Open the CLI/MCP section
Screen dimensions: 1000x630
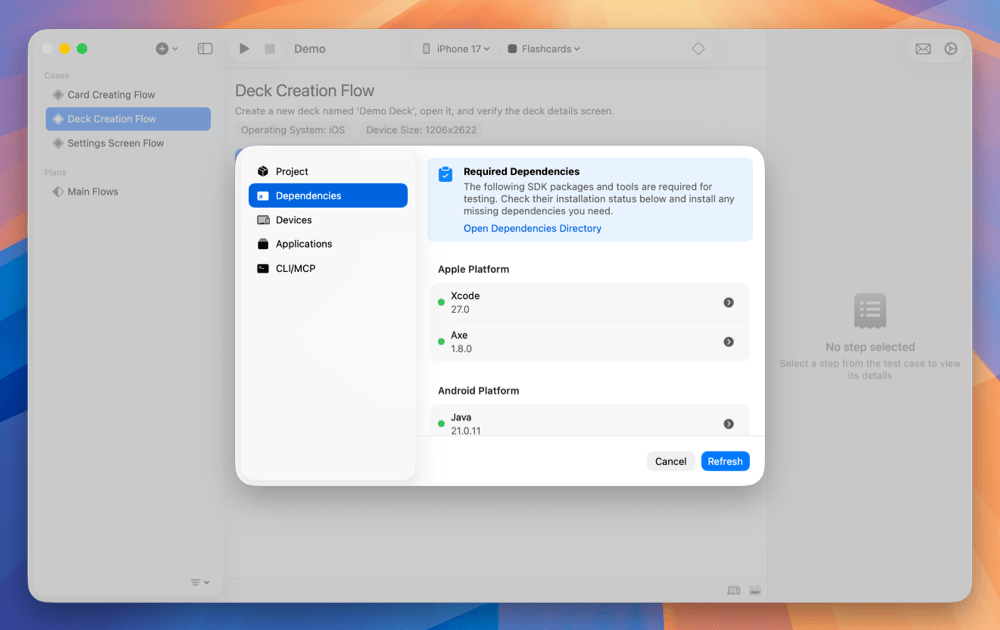(x=328, y=268)
